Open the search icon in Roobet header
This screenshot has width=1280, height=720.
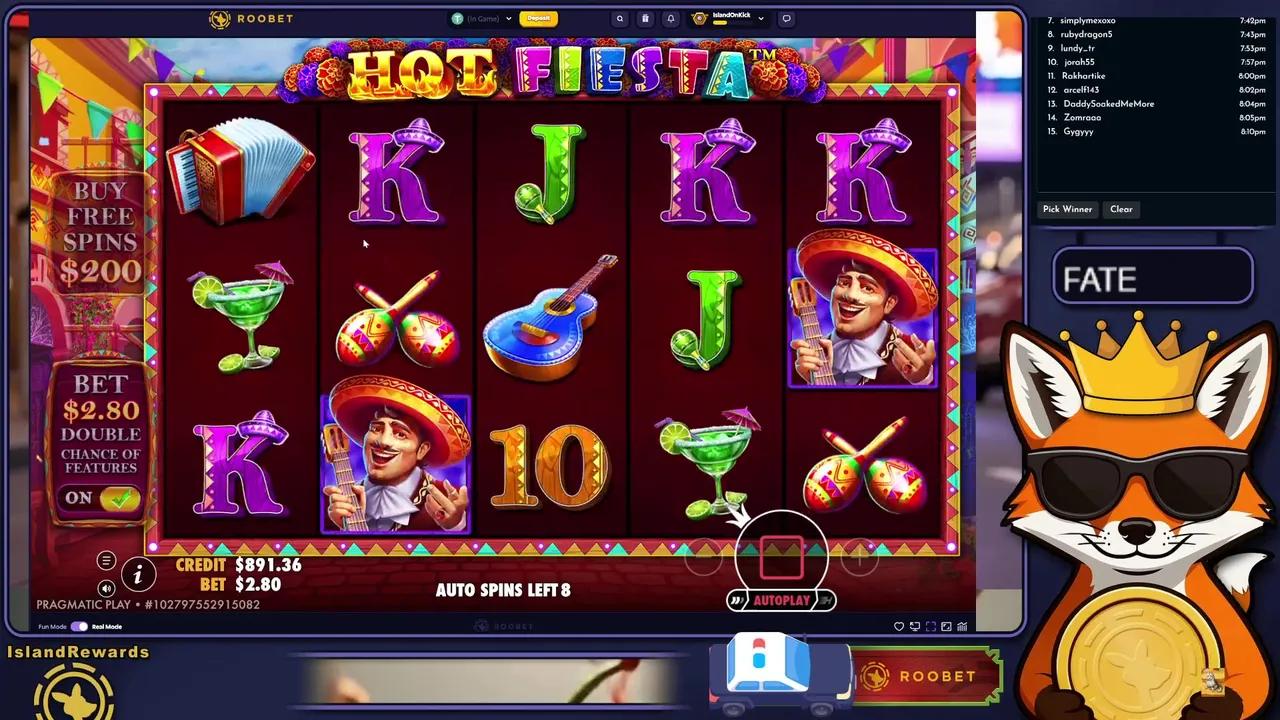(x=620, y=18)
